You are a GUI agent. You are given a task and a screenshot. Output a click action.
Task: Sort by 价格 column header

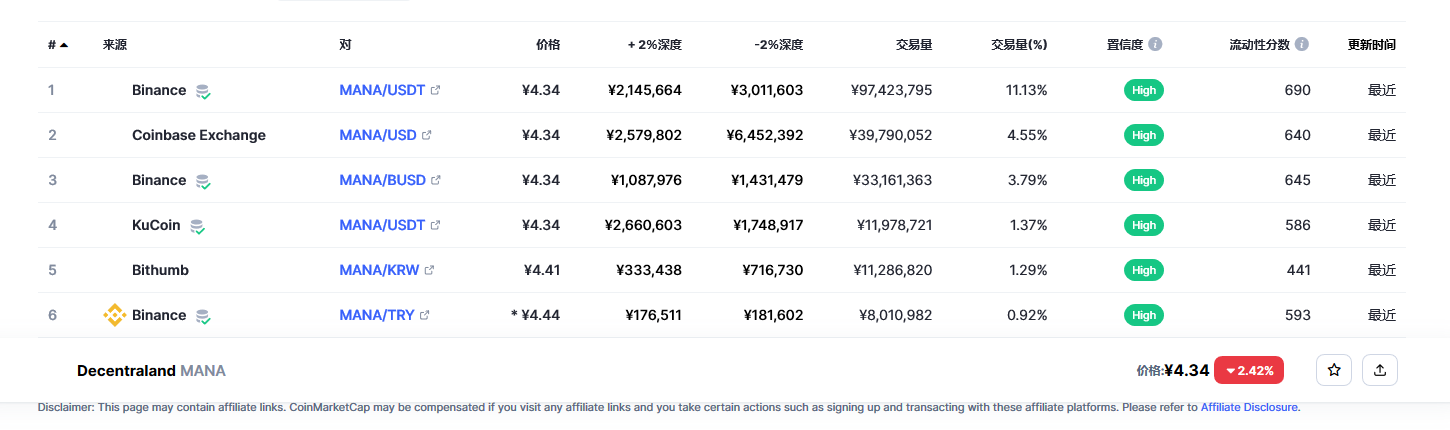[547, 44]
